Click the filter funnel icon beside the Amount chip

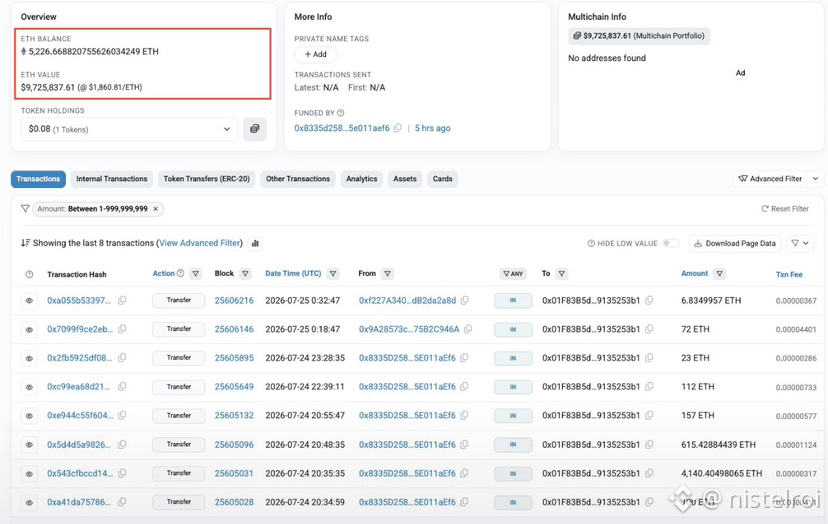point(25,209)
